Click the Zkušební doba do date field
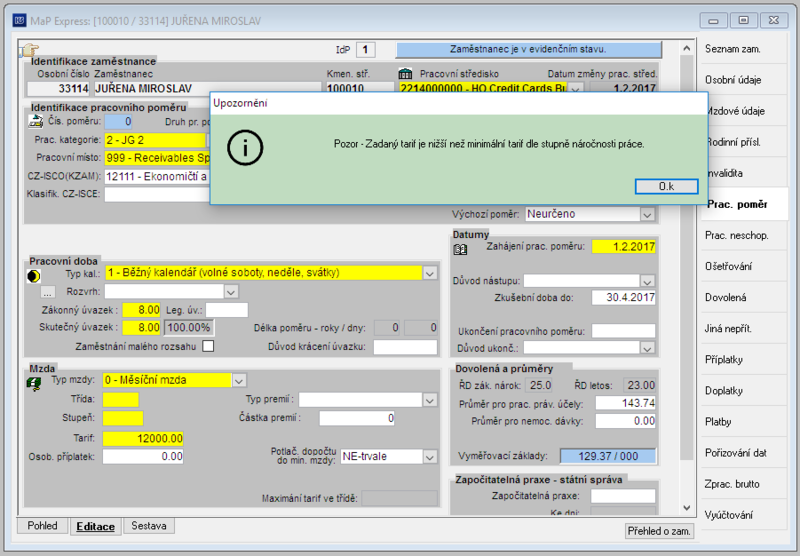The width and height of the screenshot is (800, 556). [x=623, y=297]
